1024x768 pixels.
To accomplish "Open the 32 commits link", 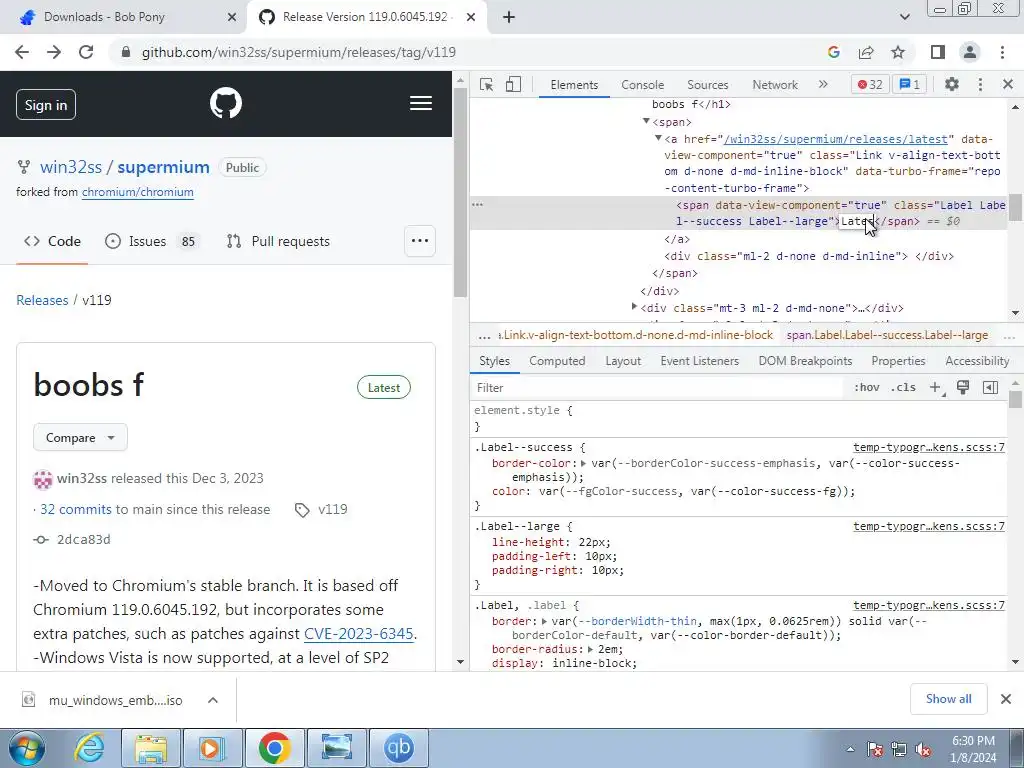I will tap(76, 509).
